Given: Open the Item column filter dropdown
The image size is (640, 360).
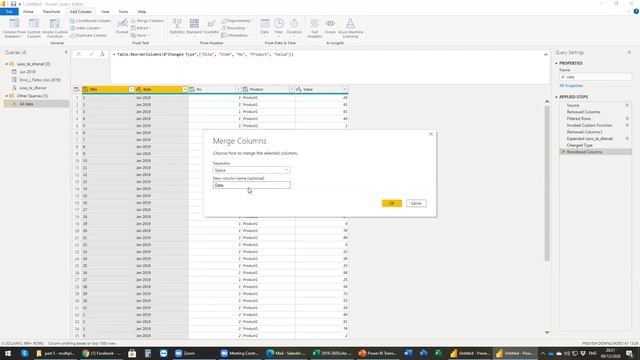Looking at the screenshot, I should coord(185,89).
